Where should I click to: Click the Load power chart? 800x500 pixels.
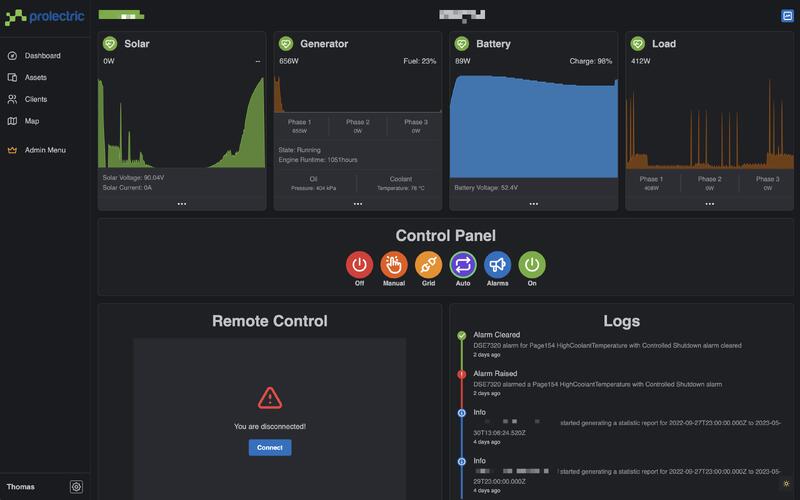[x=710, y=122]
